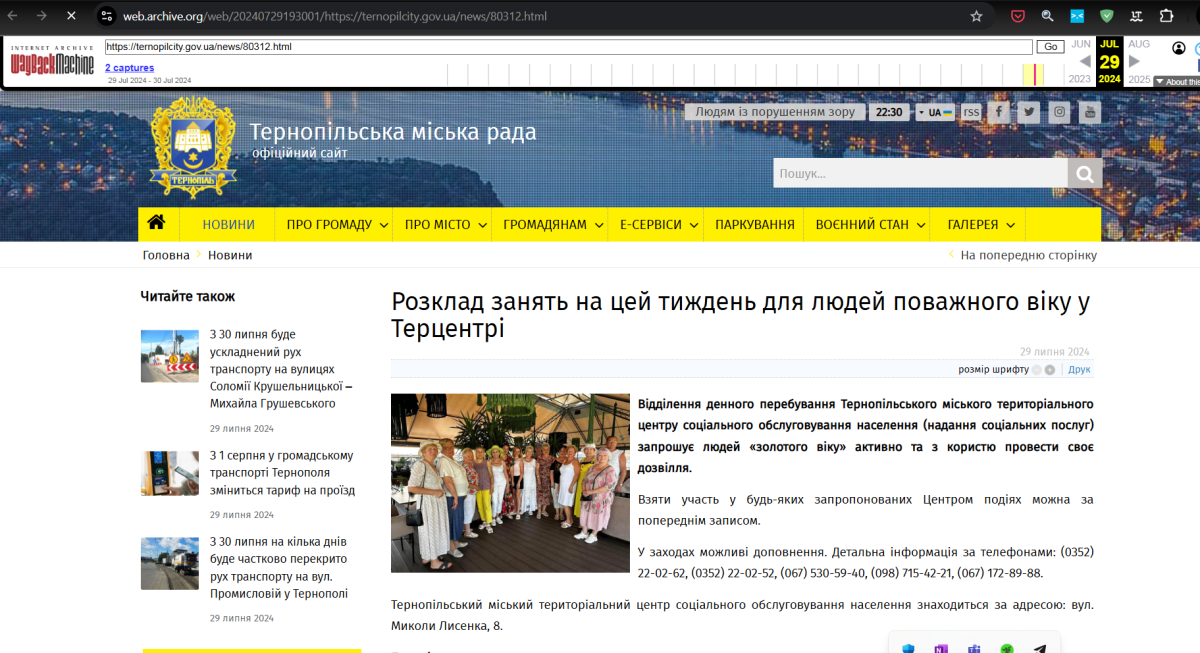Image resolution: width=1200 pixels, height=653 pixels.
Task: Open the Twitter social media icon
Action: [x=1029, y=112]
